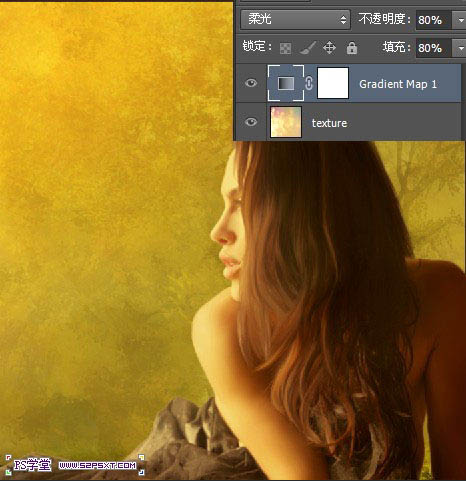Open the 柔光 blend mode dropdown
The image size is (466, 481).
(295, 19)
